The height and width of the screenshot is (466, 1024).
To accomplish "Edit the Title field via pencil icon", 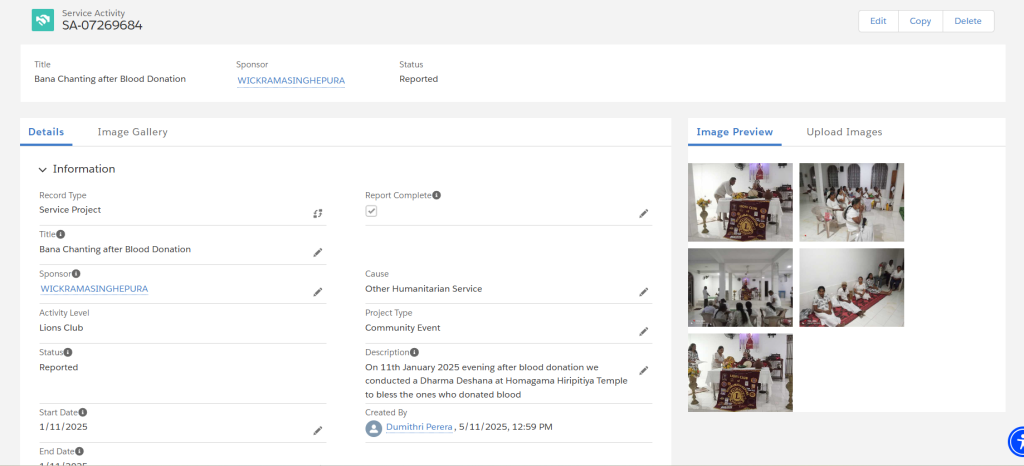I will click(317, 253).
